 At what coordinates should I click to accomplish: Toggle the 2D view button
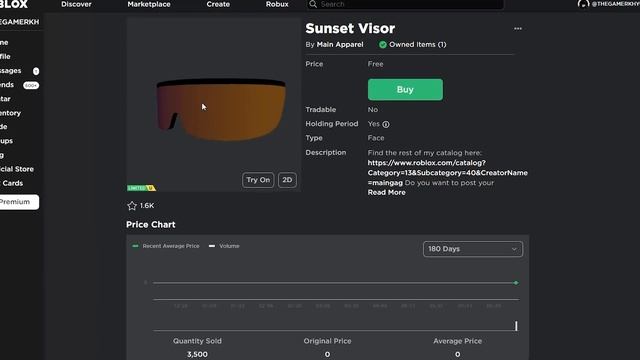tap(287, 180)
